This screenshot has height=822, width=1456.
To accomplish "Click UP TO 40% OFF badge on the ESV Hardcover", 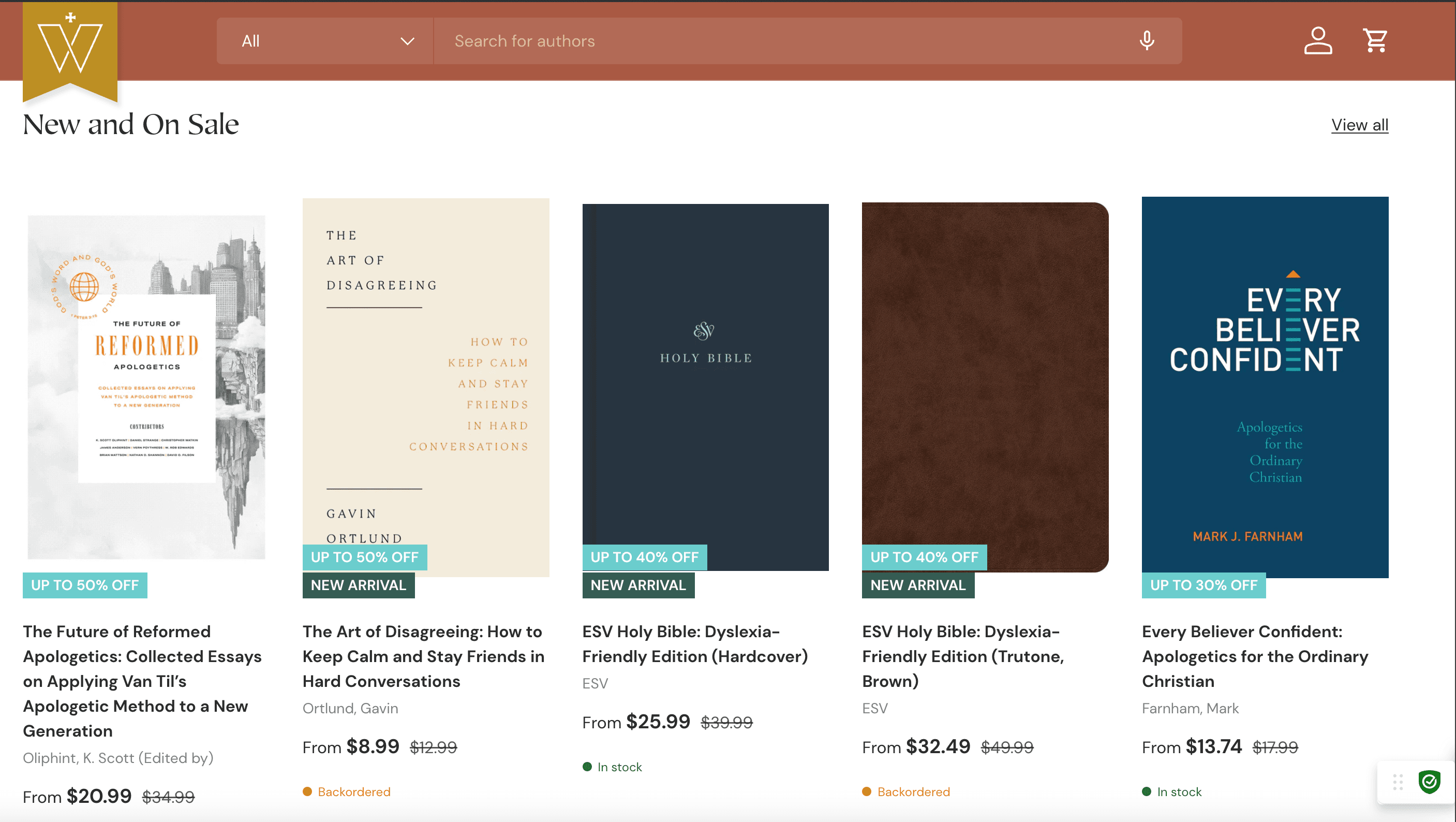I will click(x=644, y=557).
